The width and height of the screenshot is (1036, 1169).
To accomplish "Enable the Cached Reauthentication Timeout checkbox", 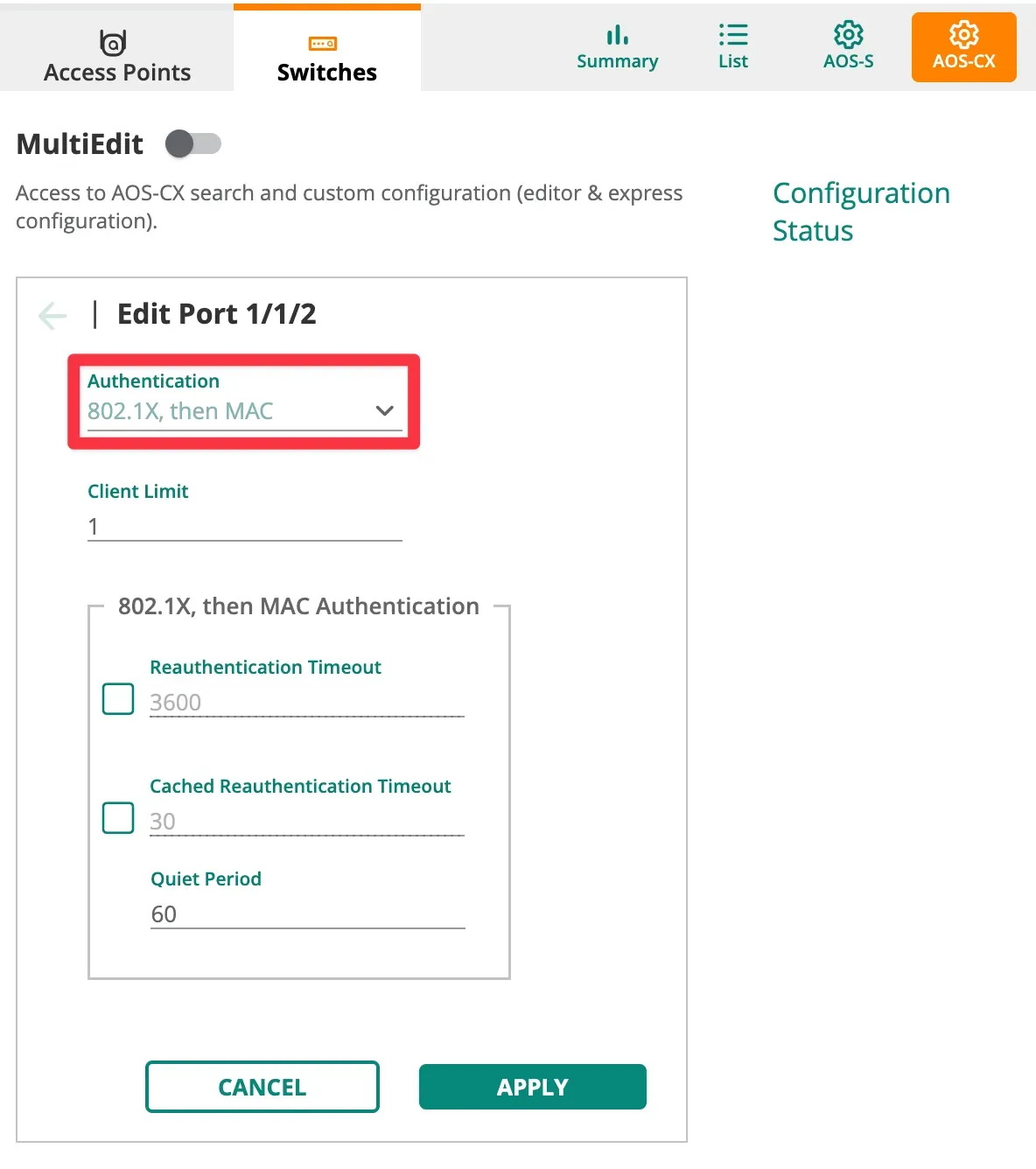I will point(118,818).
